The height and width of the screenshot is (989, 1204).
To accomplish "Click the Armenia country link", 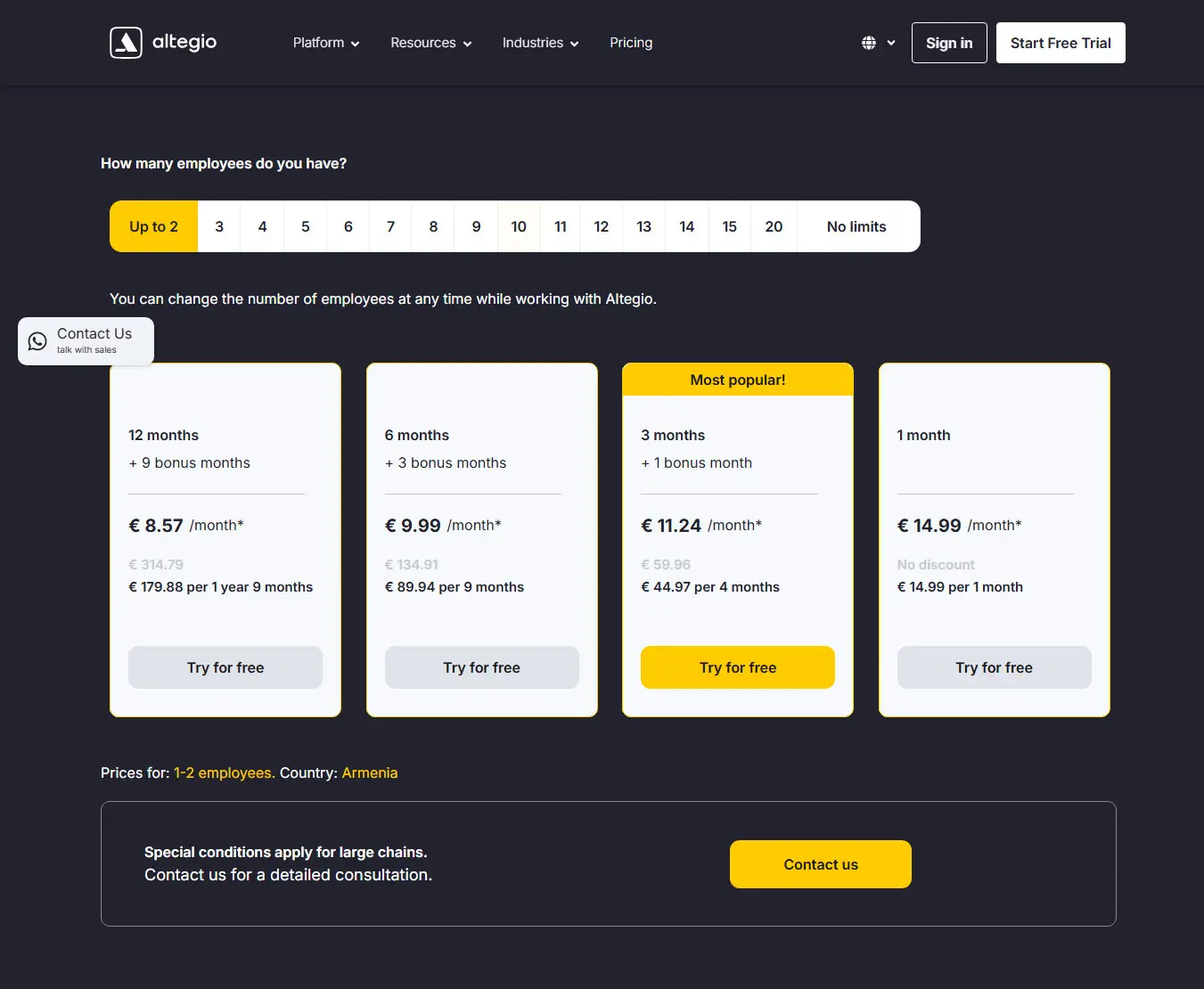I will pyautogui.click(x=370, y=772).
